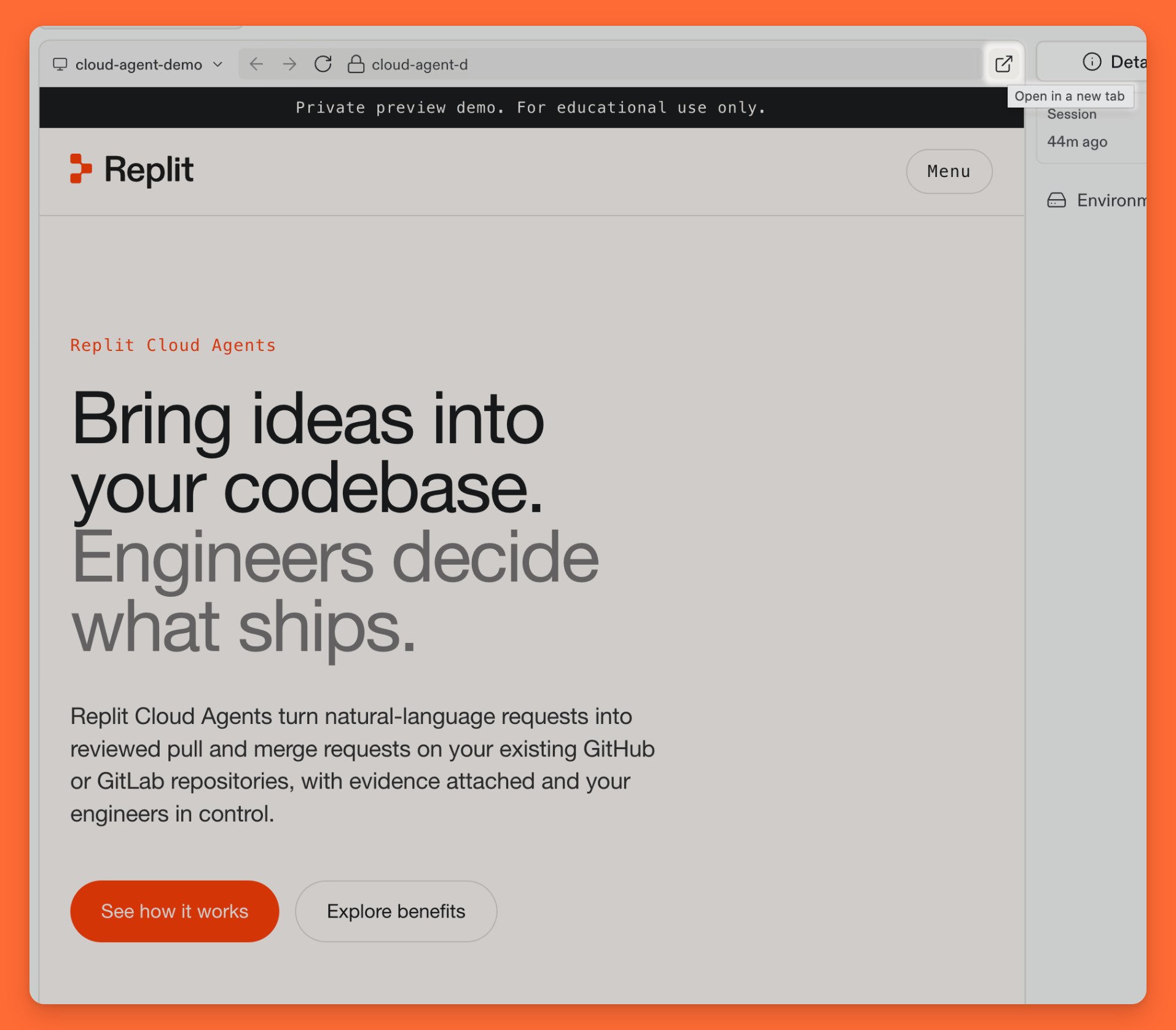1176x1030 pixels.
Task: Click the Replit logo
Action: tap(132, 170)
